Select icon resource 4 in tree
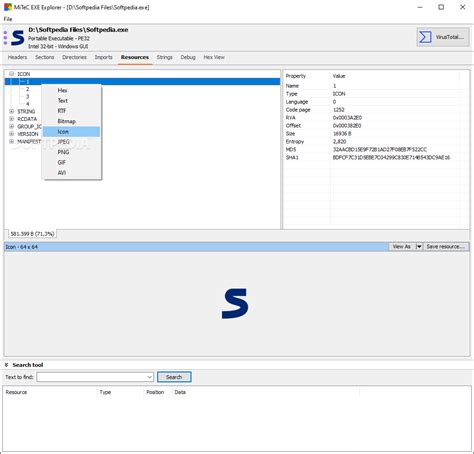 (28, 104)
